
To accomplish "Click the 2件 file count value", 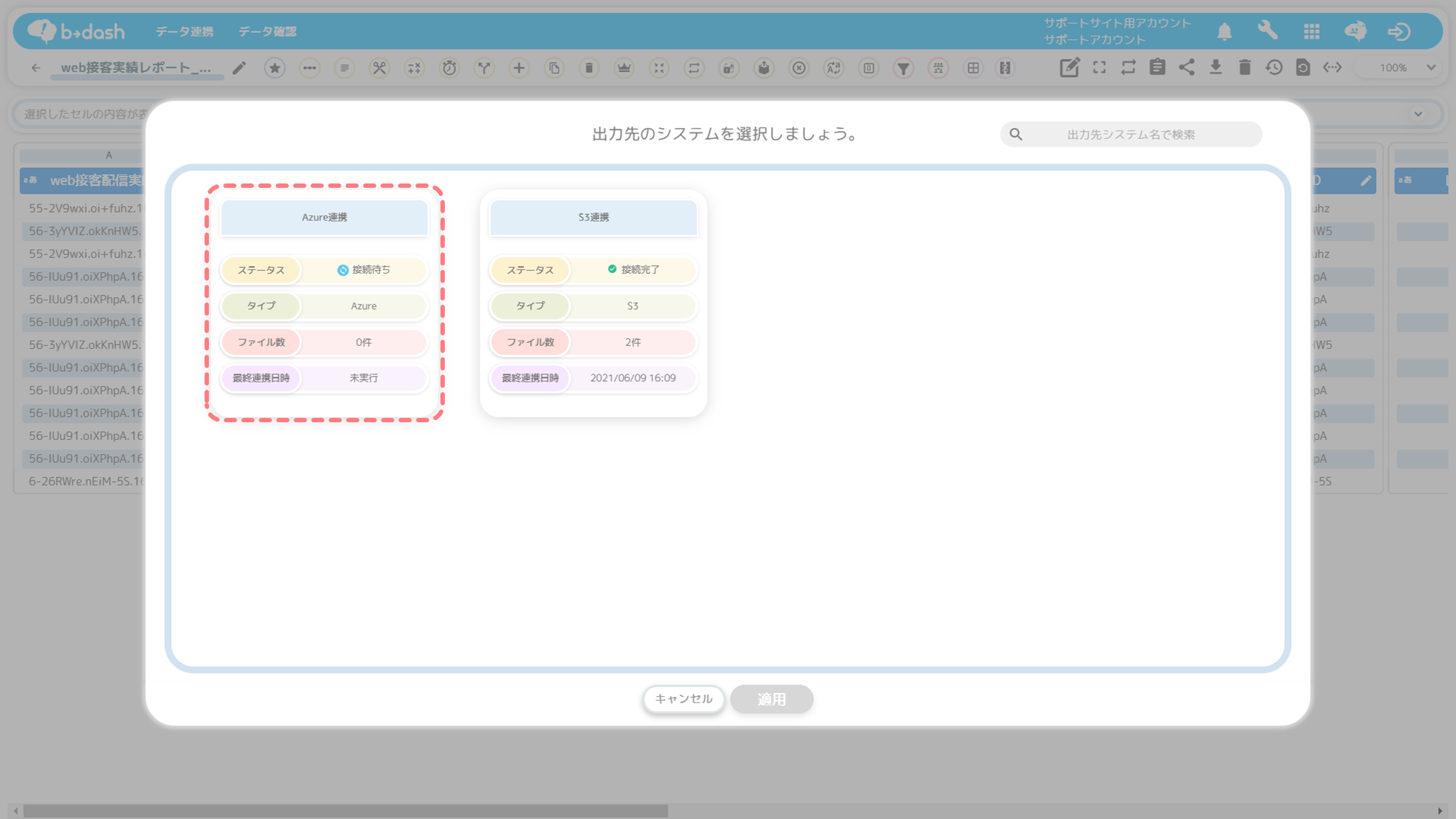I will click(633, 342).
